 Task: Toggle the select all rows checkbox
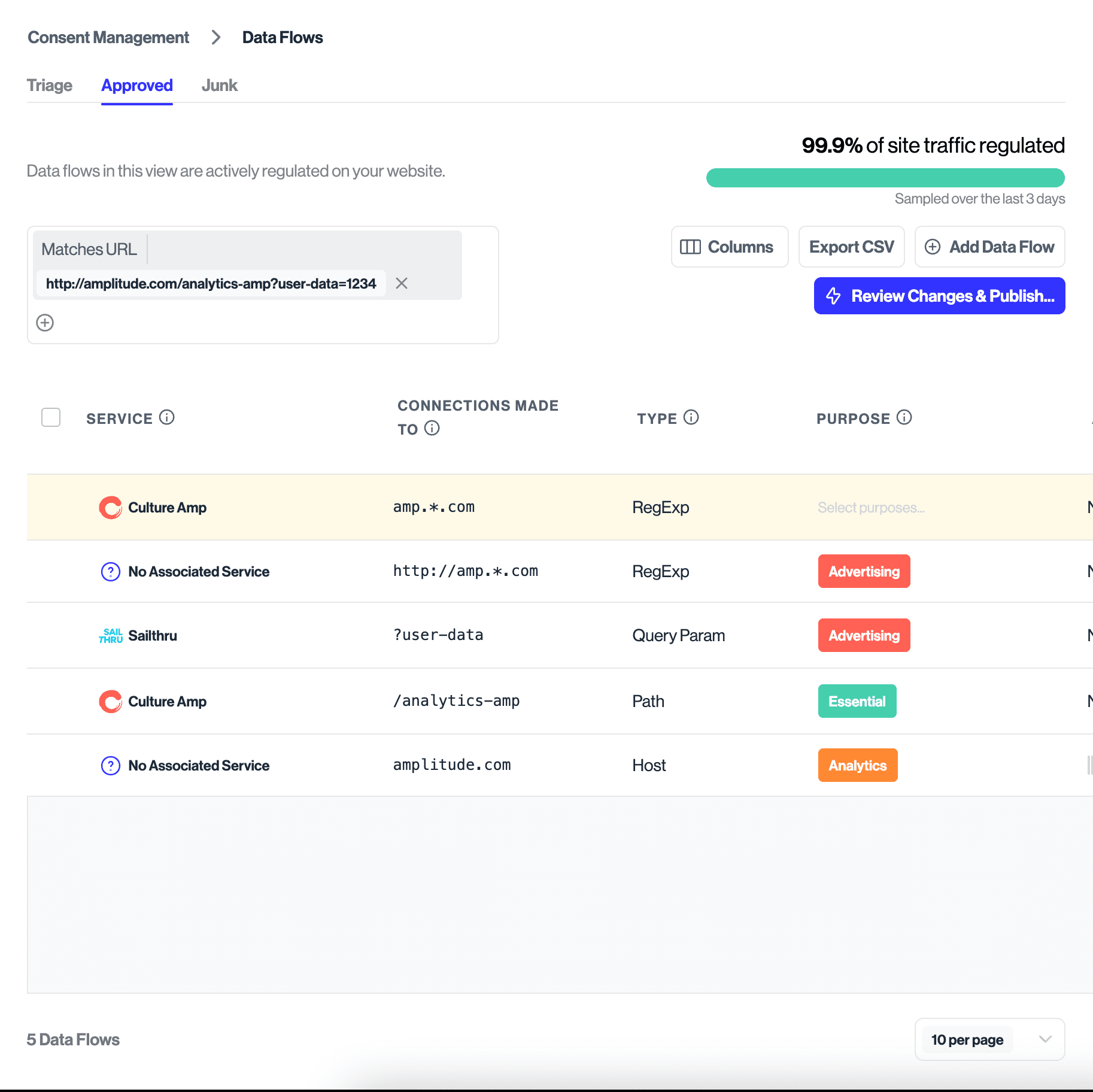(x=51, y=417)
